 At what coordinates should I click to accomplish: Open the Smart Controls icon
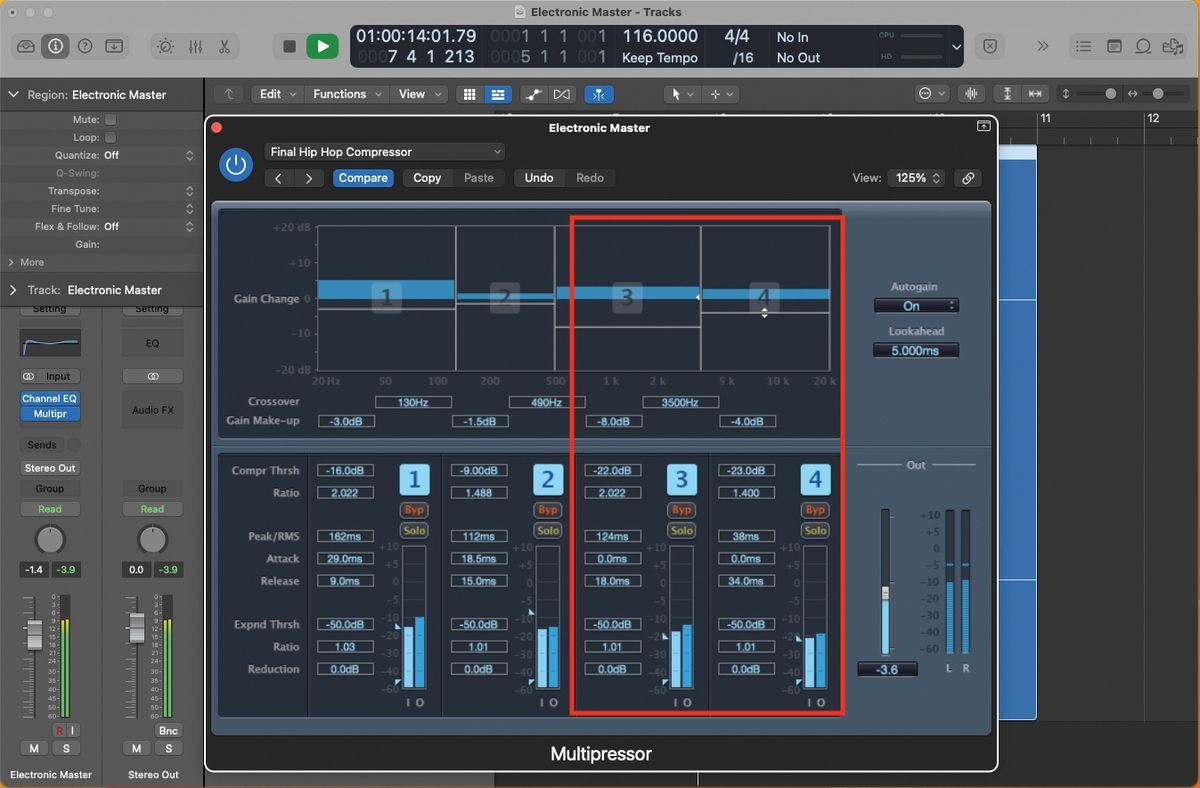pyautogui.click(x=165, y=46)
